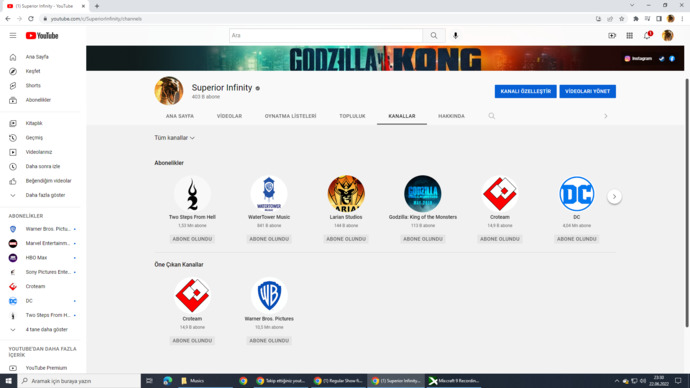Show next subscription channels with the arrow
Viewport: 690px width, 388px height.
pyautogui.click(x=614, y=197)
